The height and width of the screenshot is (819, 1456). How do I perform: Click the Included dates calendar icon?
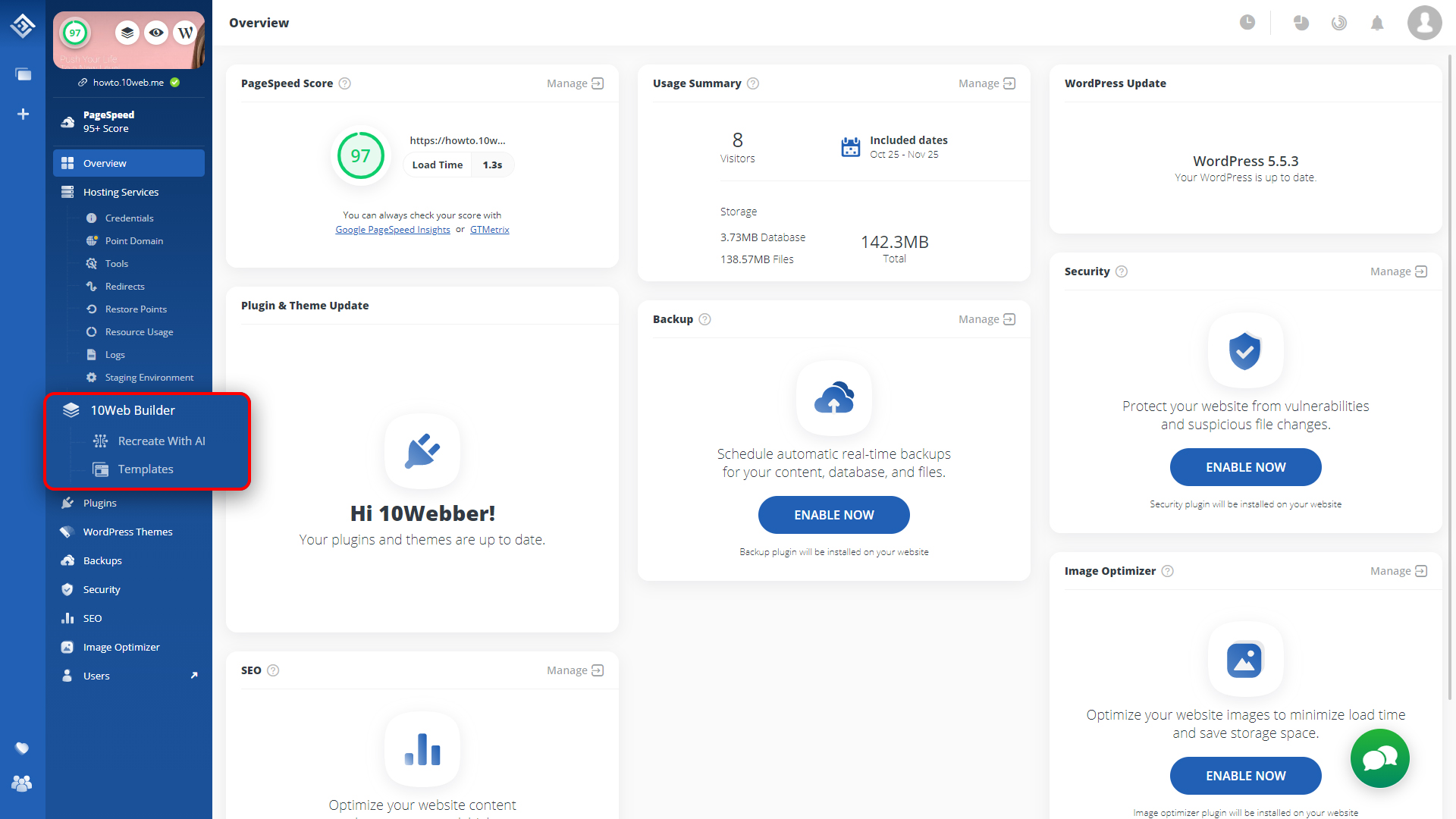click(851, 147)
